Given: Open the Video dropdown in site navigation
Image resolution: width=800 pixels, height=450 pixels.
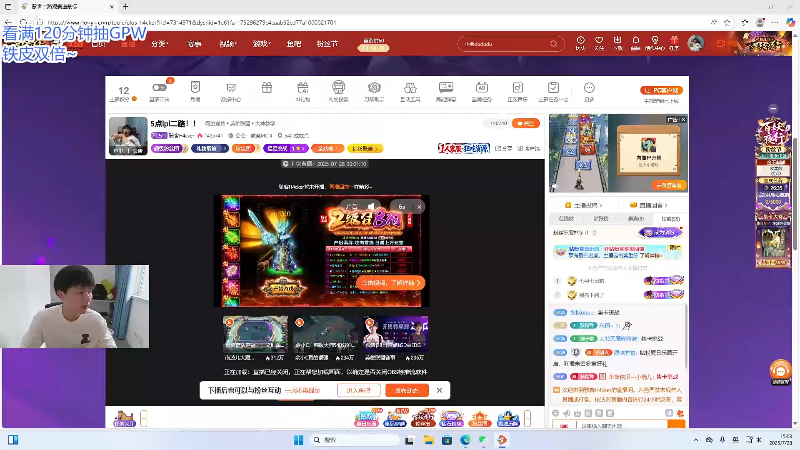Looking at the screenshot, I should 228,44.
